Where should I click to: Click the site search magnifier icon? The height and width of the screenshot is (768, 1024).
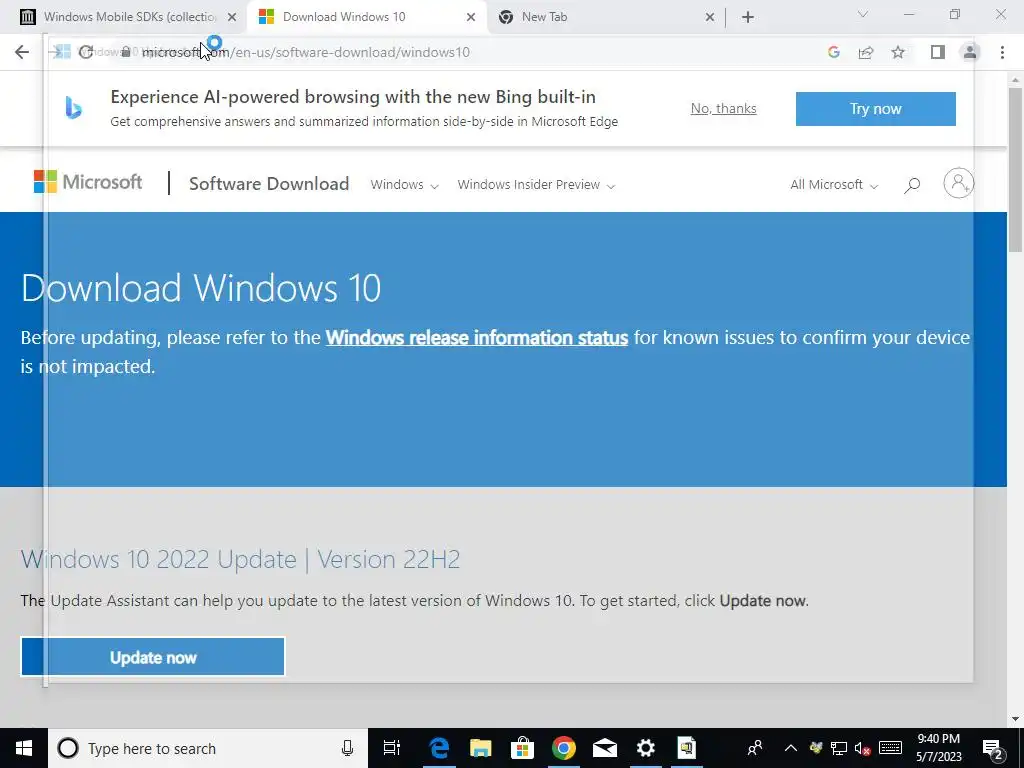(x=912, y=185)
